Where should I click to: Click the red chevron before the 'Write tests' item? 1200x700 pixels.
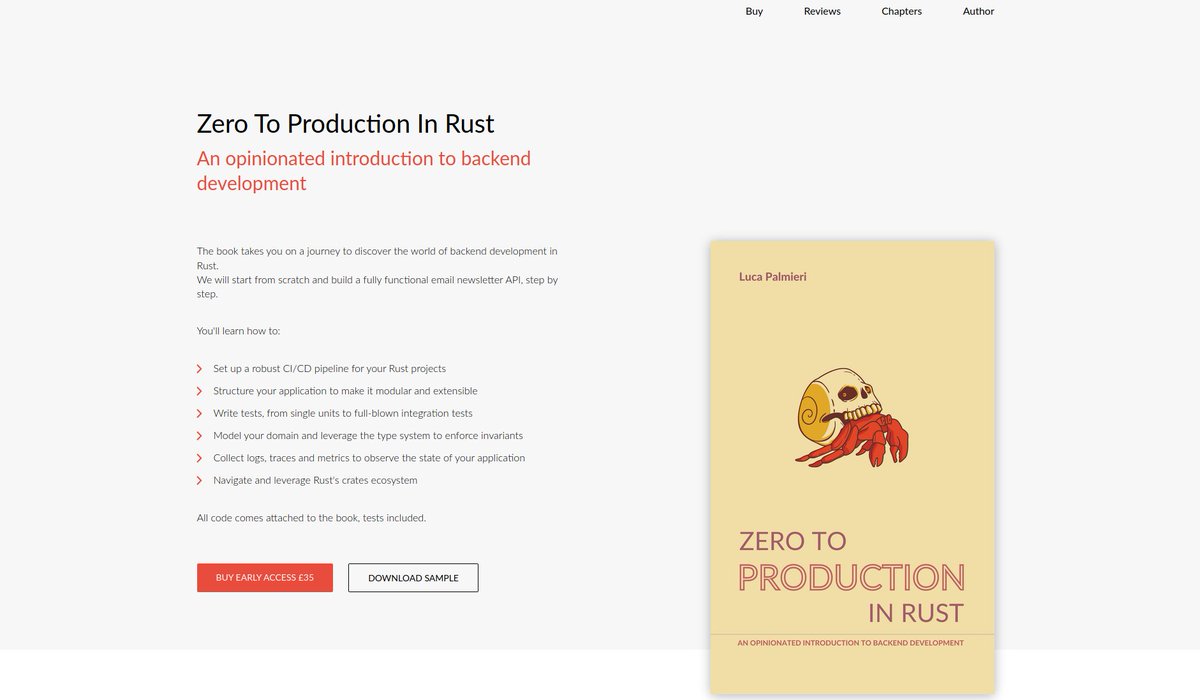click(x=200, y=413)
